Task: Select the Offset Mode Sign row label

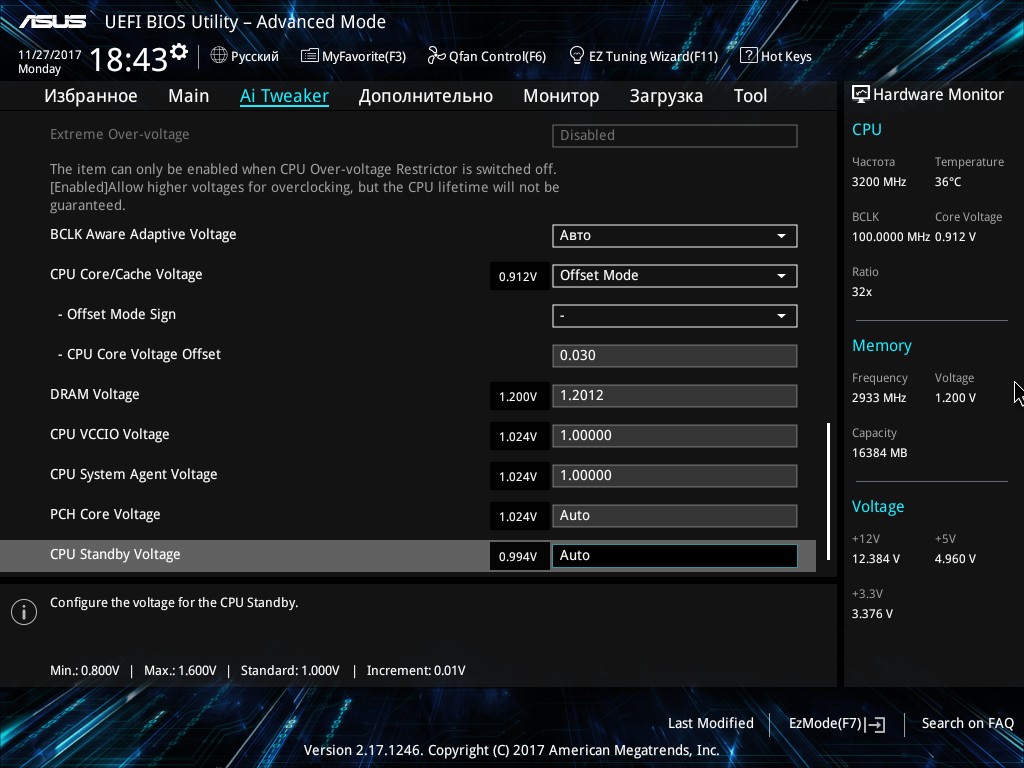Action: [x=117, y=314]
